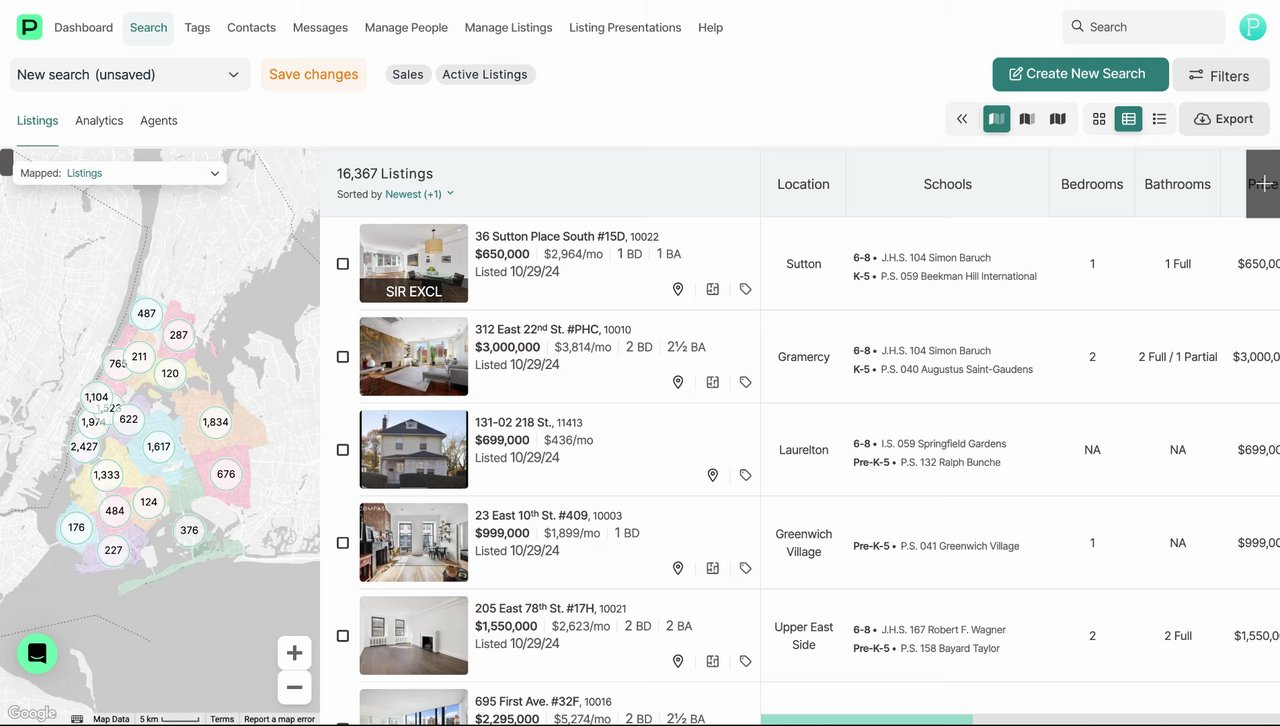Change sort order from Newest (+1)
The width and height of the screenshot is (1280, 726).
click(420, 194)
